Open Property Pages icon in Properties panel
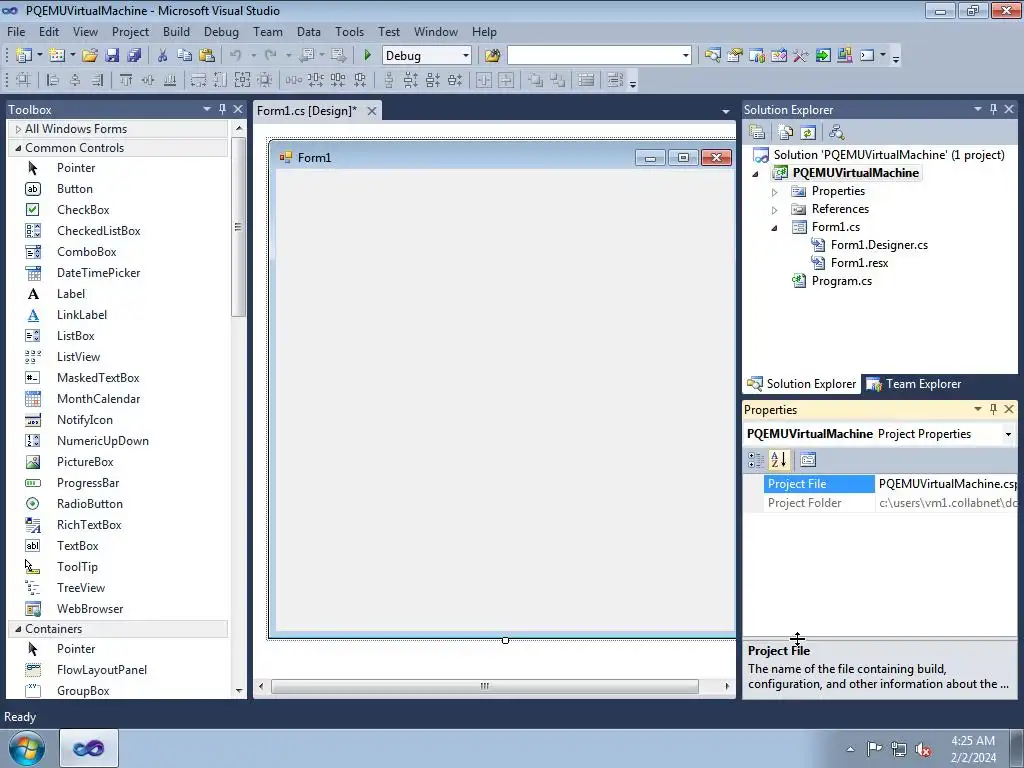This screenshot has width=1024, height=768. coord(808,460)
